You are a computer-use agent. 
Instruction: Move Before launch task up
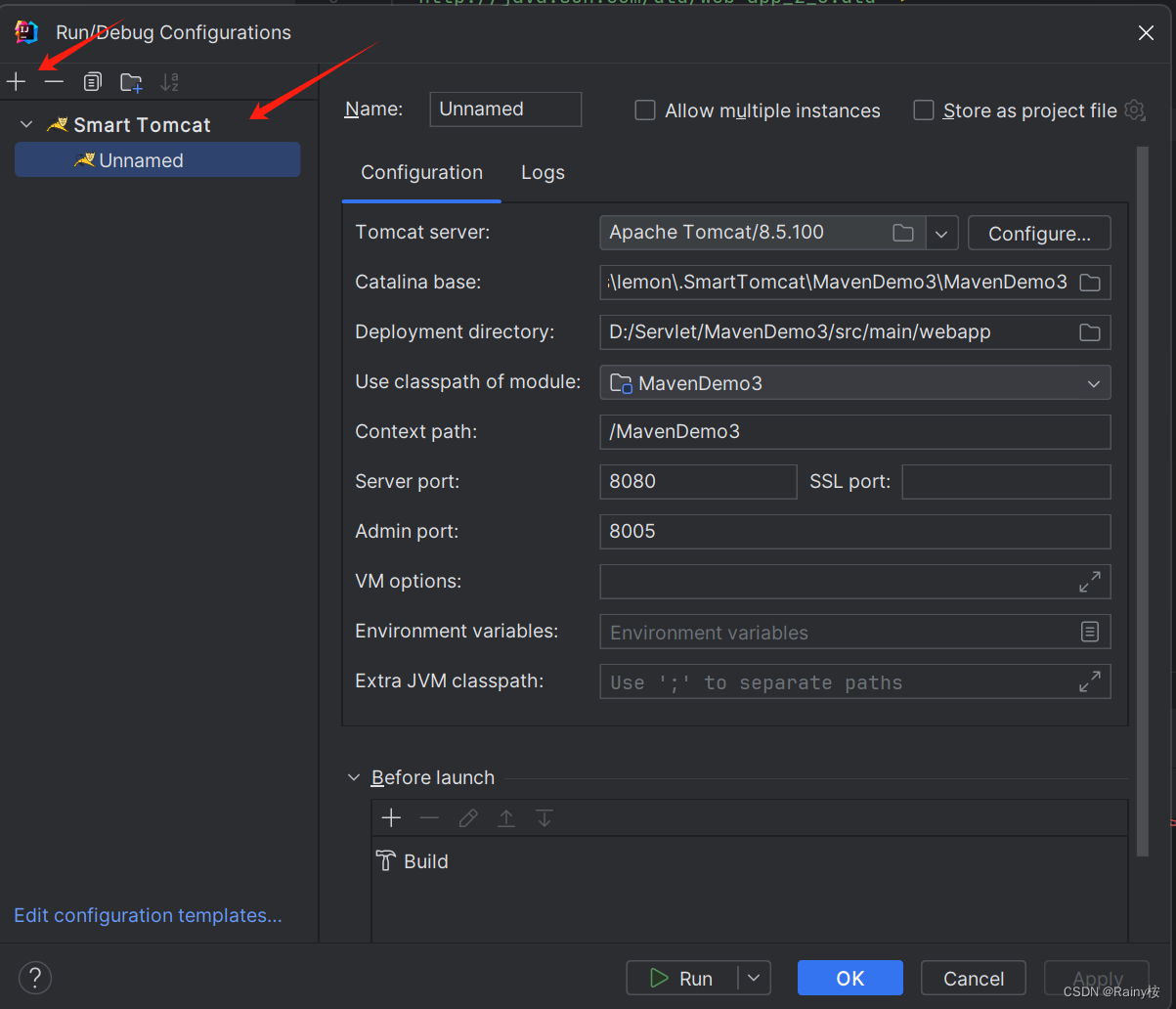tap(506, 818)
